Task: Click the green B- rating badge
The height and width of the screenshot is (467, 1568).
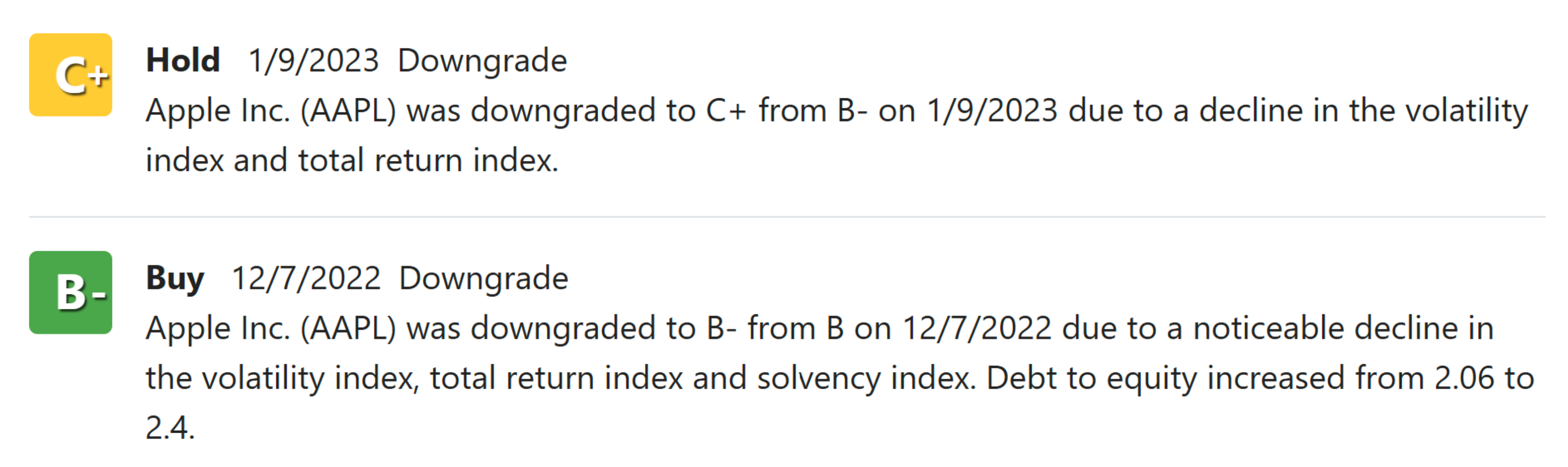Action: 71,292
